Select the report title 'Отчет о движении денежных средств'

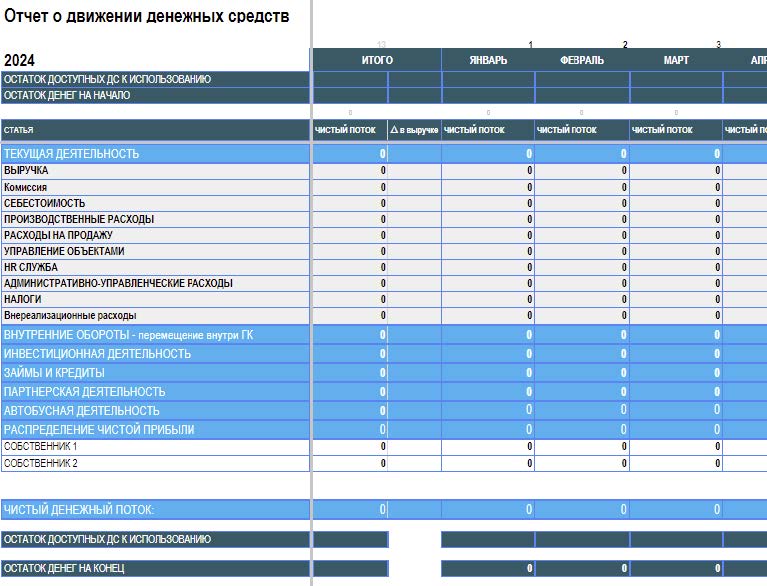[146, 16]
